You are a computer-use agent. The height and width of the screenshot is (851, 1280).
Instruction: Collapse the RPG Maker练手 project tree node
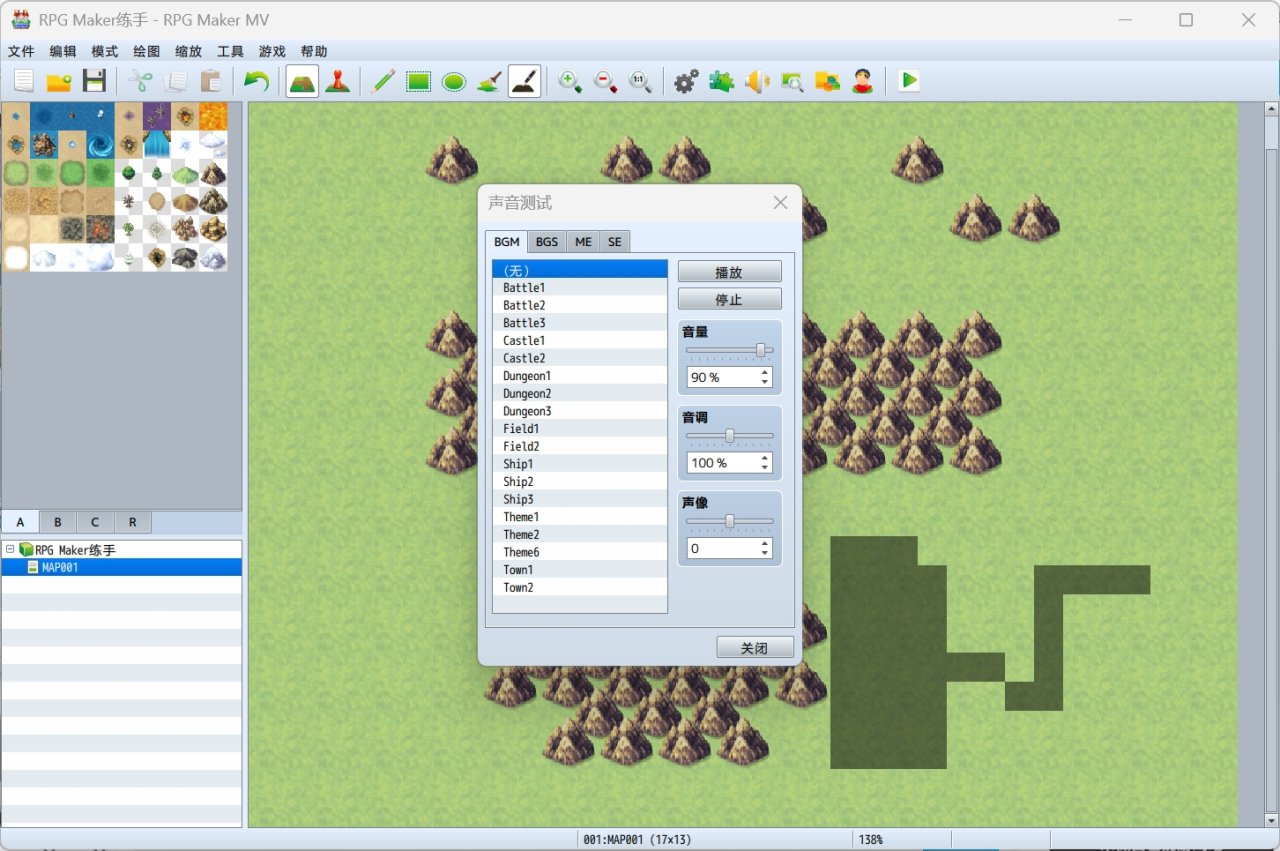[9, 549]
